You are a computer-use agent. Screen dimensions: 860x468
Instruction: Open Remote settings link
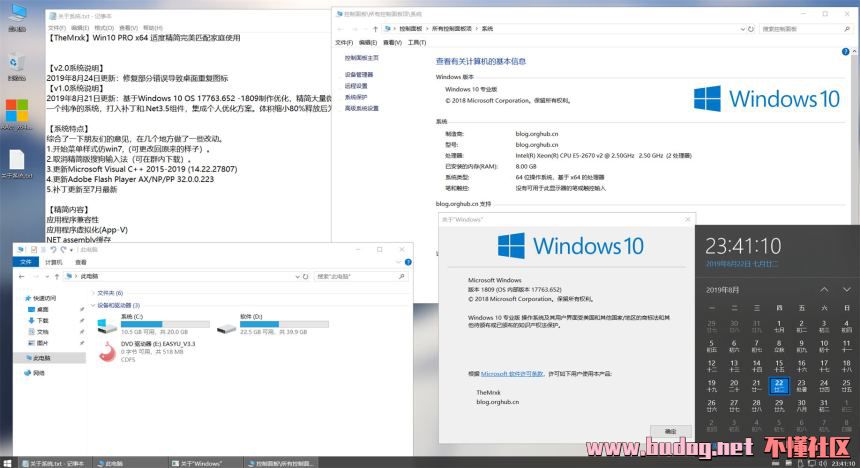click(356, 86)
